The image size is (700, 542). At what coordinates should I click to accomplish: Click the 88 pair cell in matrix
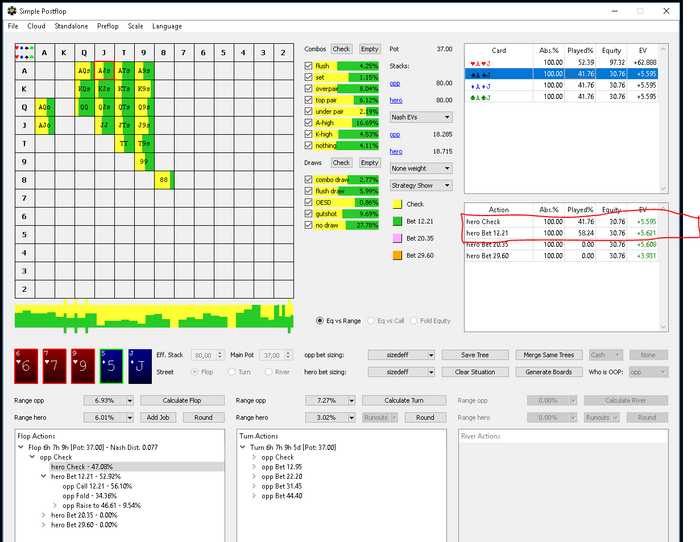pyautogui.click(x=164, y=179)
